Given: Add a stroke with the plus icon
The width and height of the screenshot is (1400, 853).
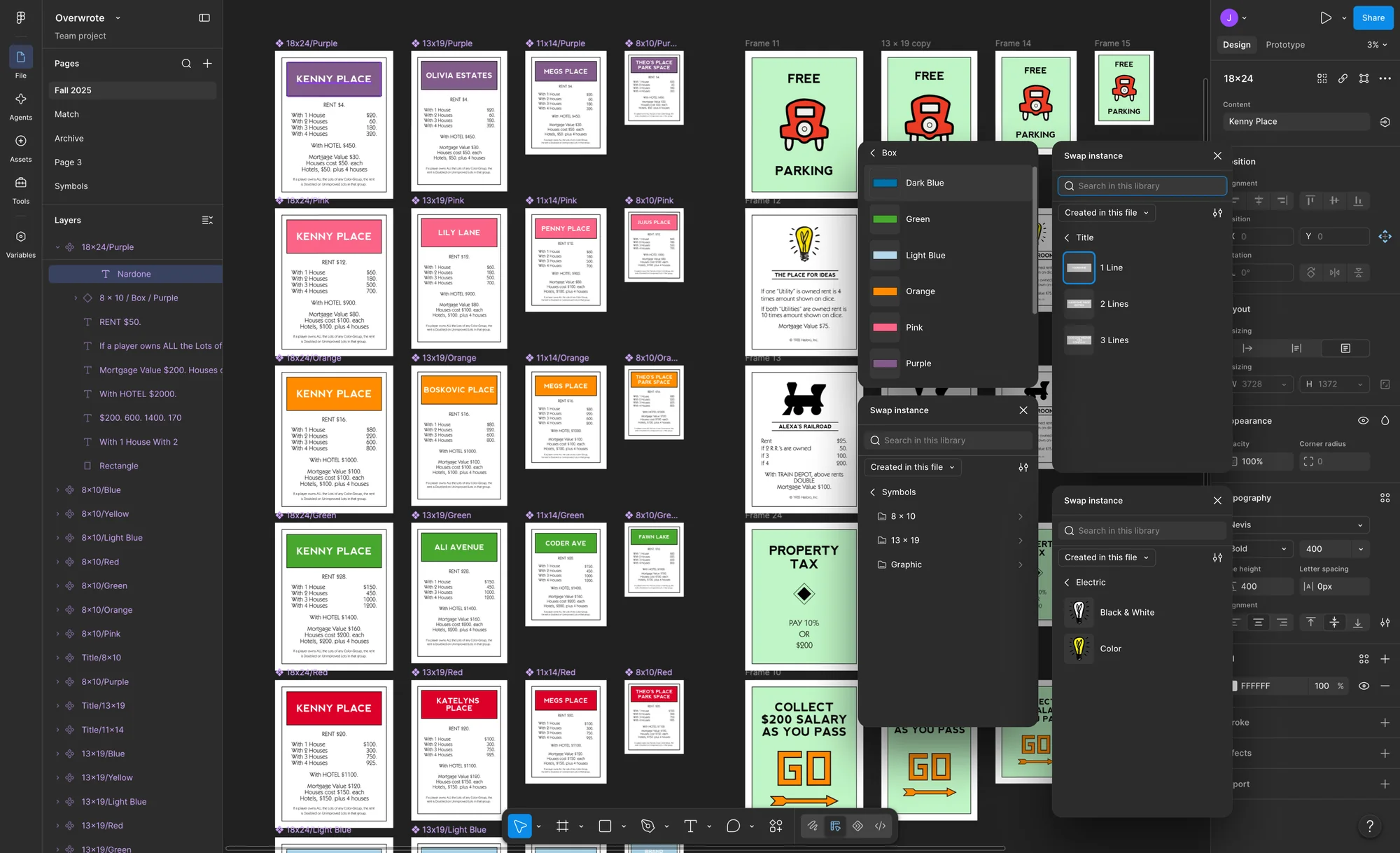Looking at the screenshot, I should [x=1385, y=723].
